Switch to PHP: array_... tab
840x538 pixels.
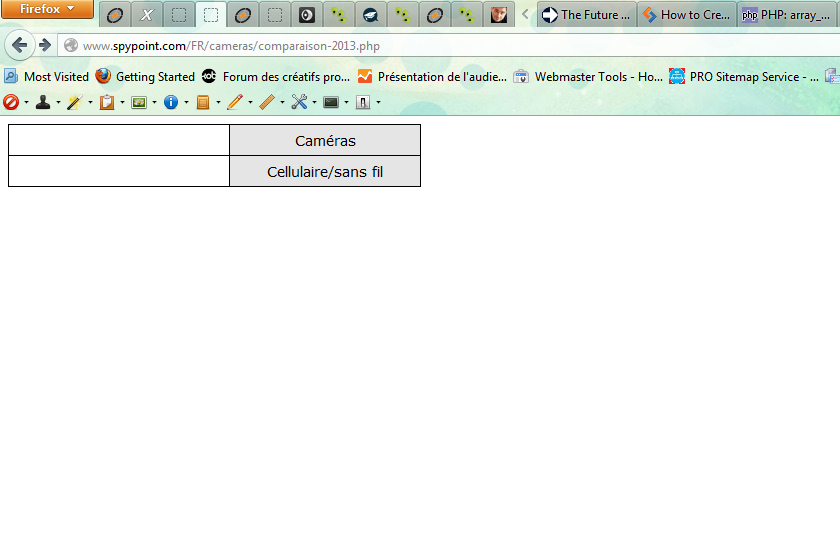pos(786,15)
